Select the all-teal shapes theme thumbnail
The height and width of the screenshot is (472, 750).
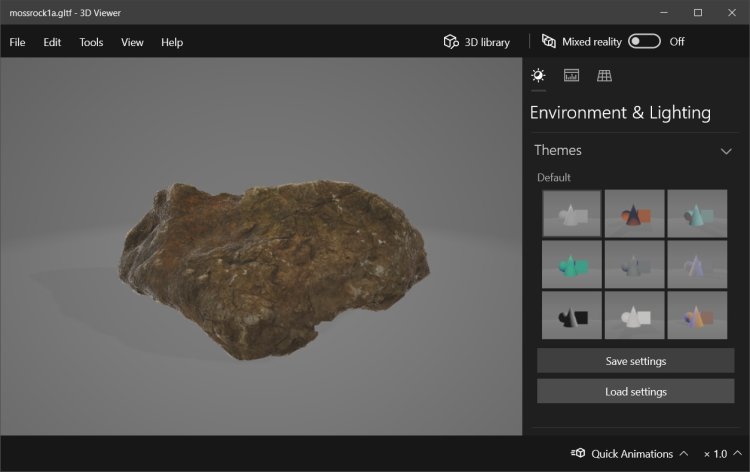point(572,264)
